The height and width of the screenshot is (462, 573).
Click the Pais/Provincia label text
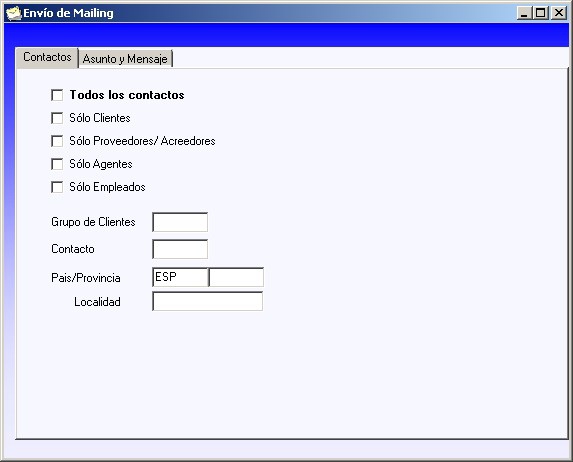point(86,278)
